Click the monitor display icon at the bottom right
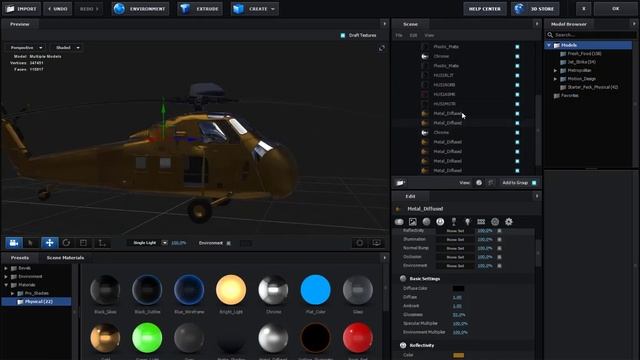Image resolution: width=640 pixels, height=360 pixels. [376, 243]
